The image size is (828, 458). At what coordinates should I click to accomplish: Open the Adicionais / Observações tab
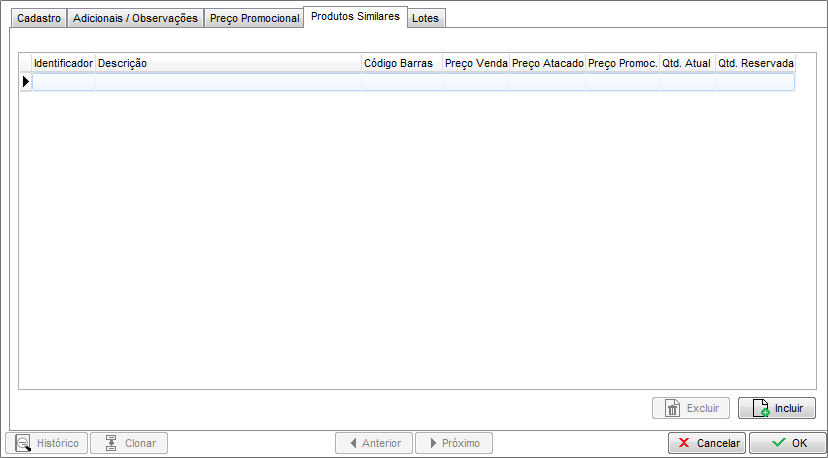pos(135,18)
